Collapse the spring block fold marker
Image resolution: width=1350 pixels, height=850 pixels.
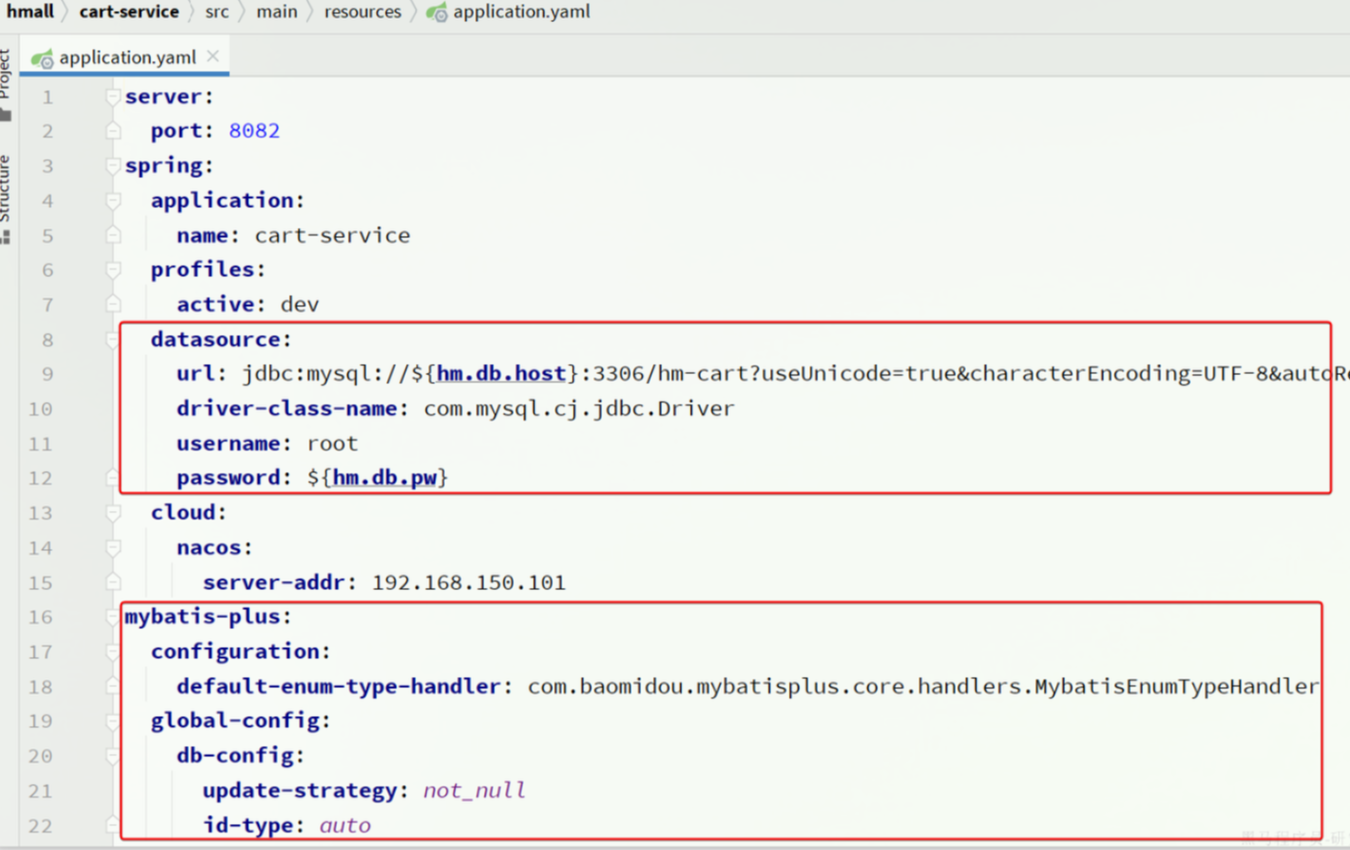pos(113,166)
